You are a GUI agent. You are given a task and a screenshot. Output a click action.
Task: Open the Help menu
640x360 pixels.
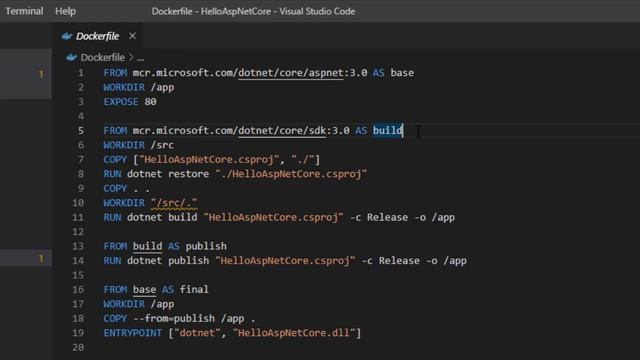tap(65, 11)
